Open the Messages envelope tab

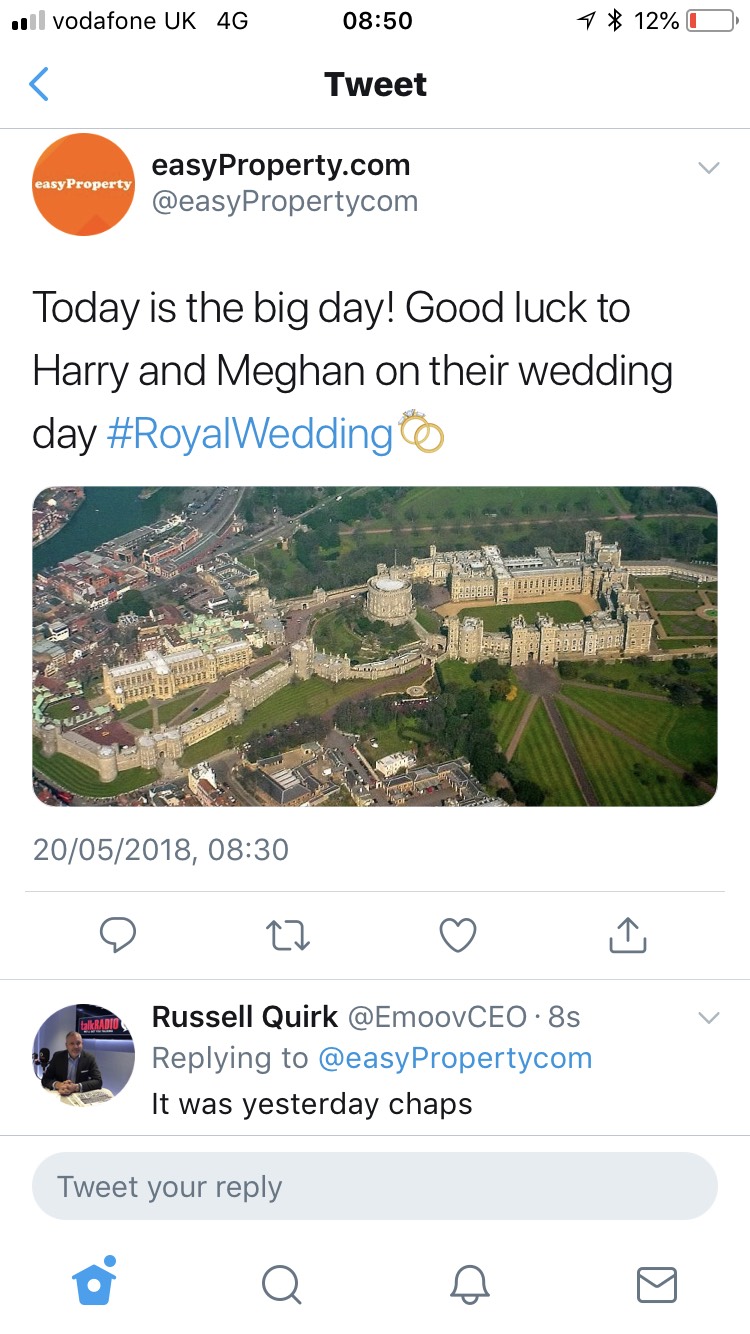point(656,1284)
